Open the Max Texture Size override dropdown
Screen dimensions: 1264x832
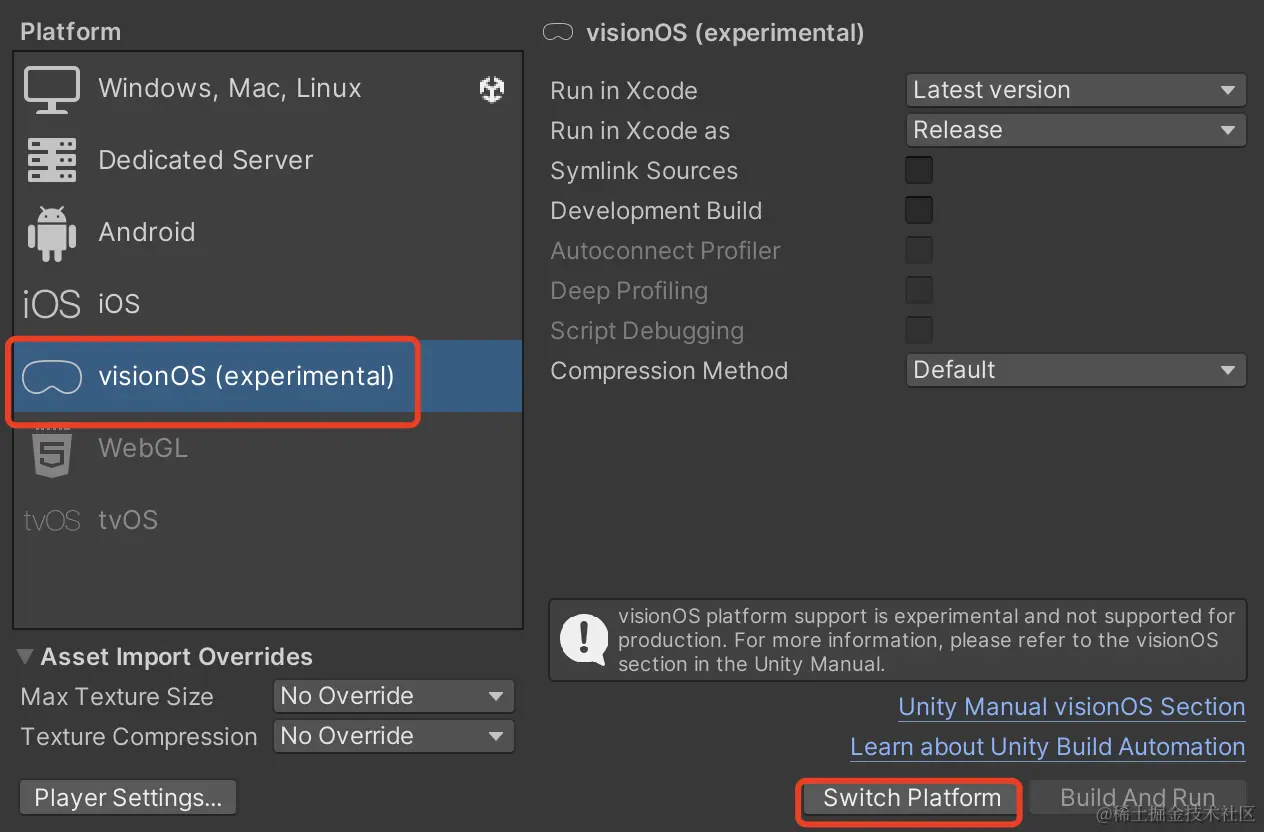click(394, 696)
